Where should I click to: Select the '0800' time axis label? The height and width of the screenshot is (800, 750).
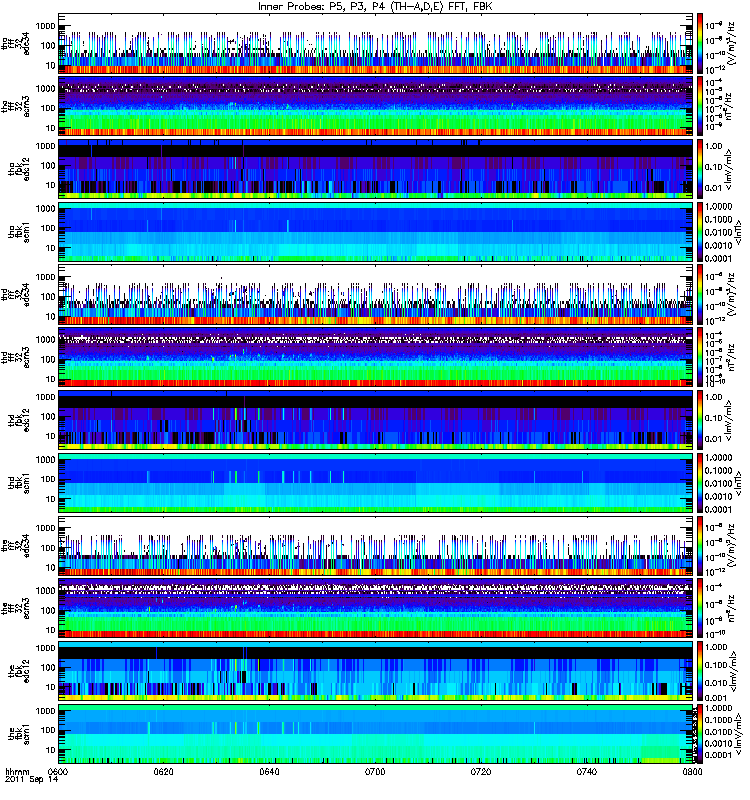692,772
